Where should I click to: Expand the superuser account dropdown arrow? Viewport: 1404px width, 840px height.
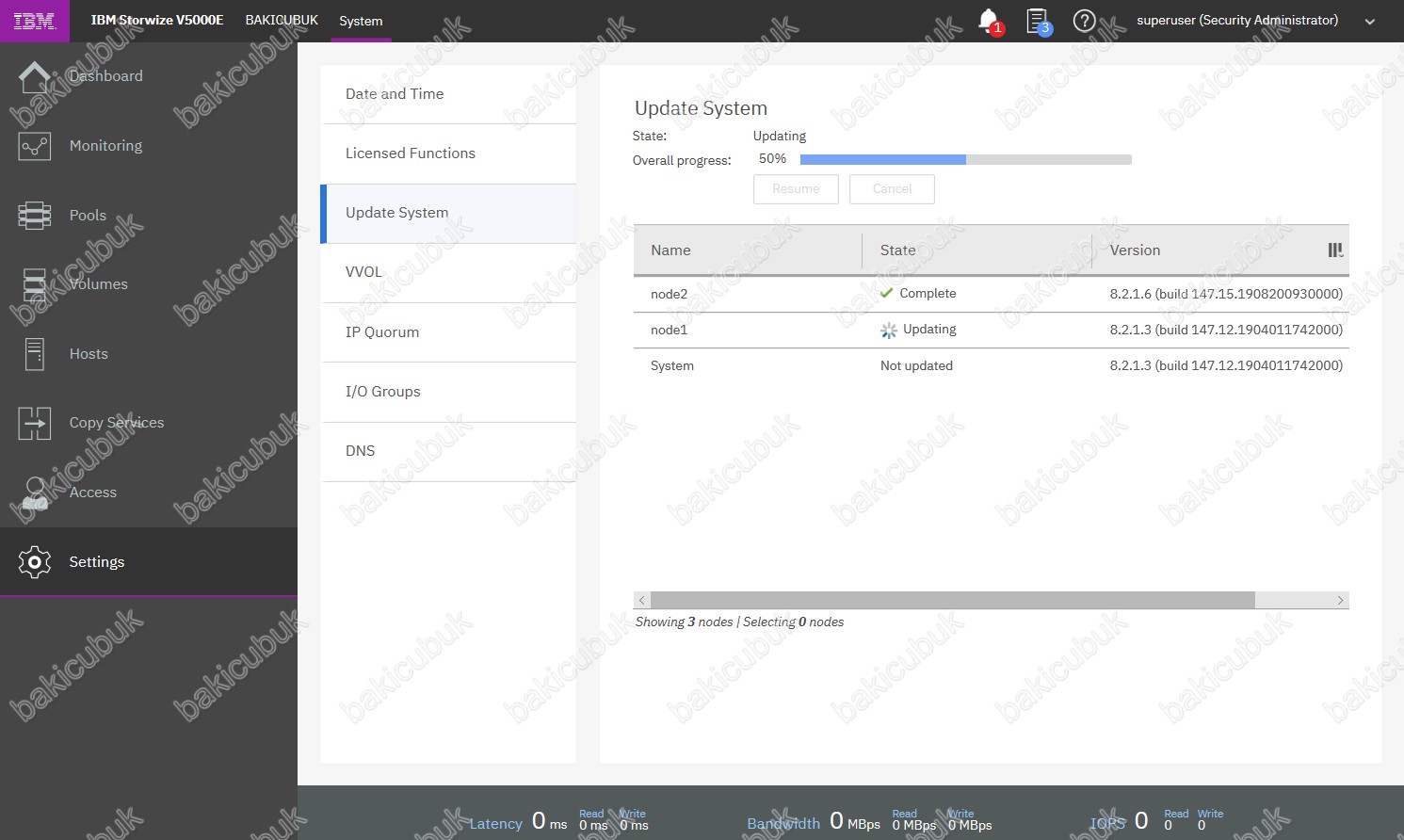tap(1370, 22)
